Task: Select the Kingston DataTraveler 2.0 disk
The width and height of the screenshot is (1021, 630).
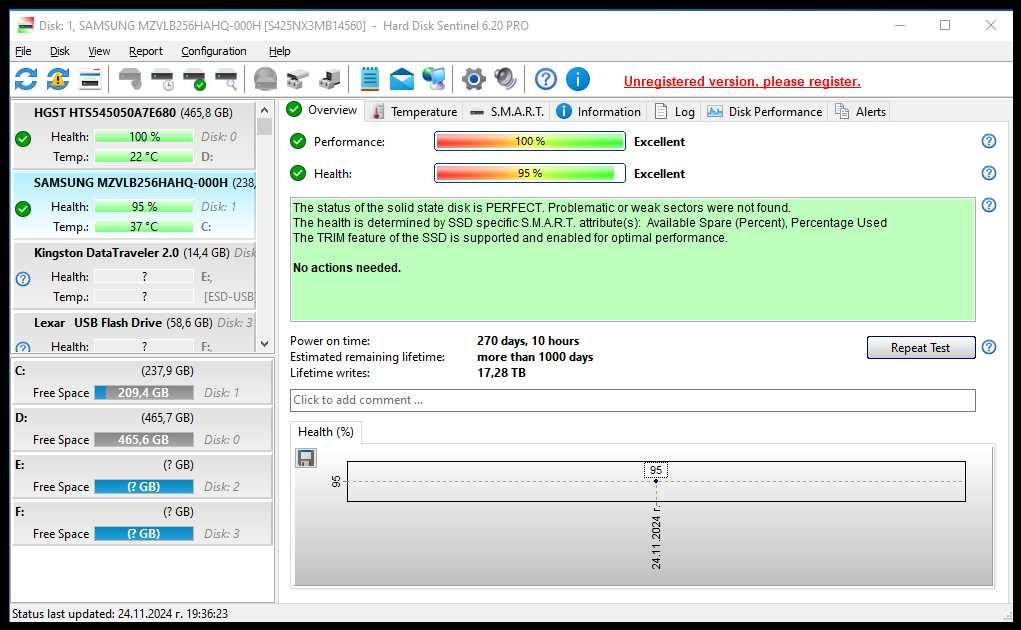Action: [133, 275]
